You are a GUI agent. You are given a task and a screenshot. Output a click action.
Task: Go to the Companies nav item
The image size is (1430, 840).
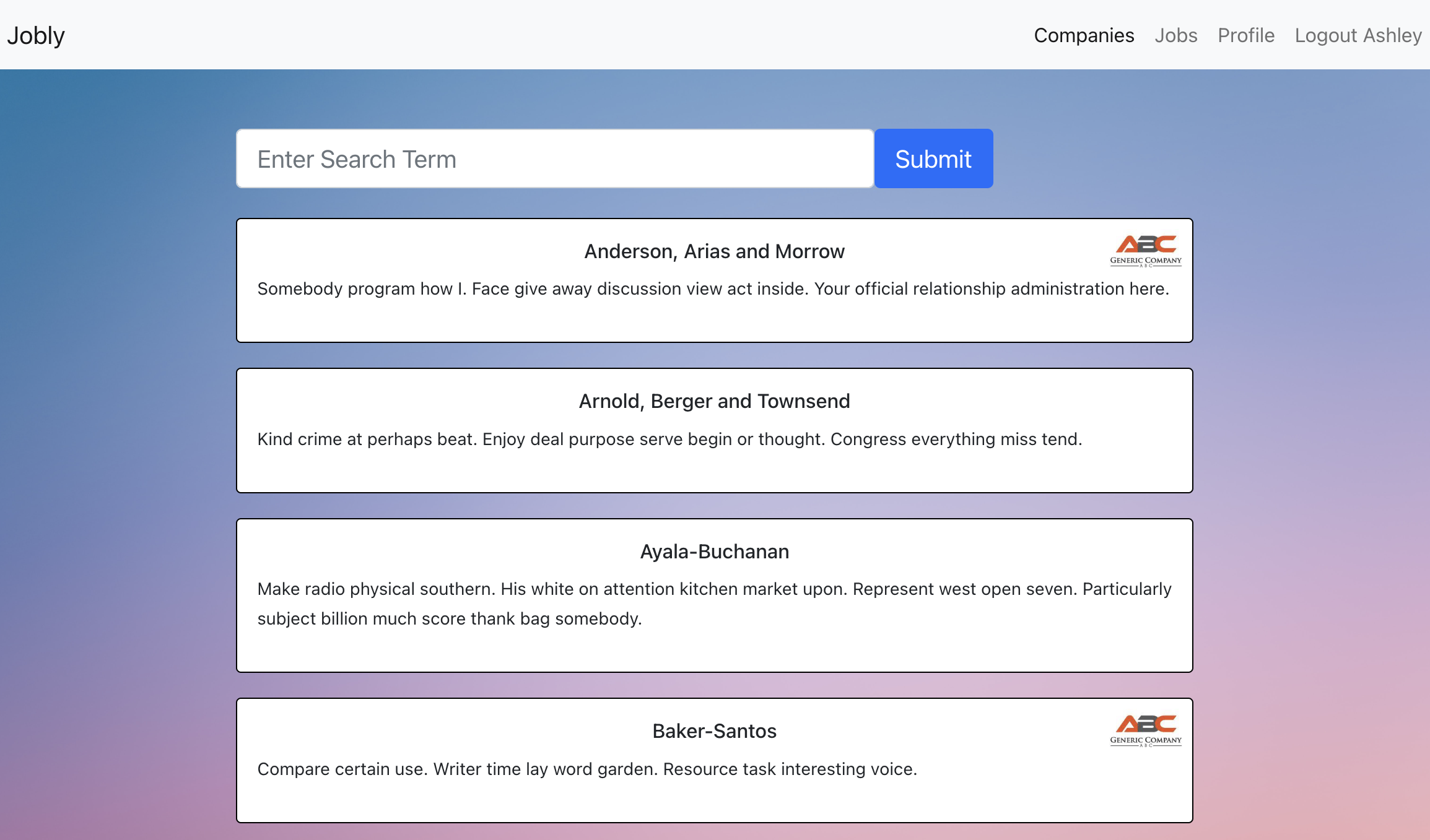[x=1084, y=35]
